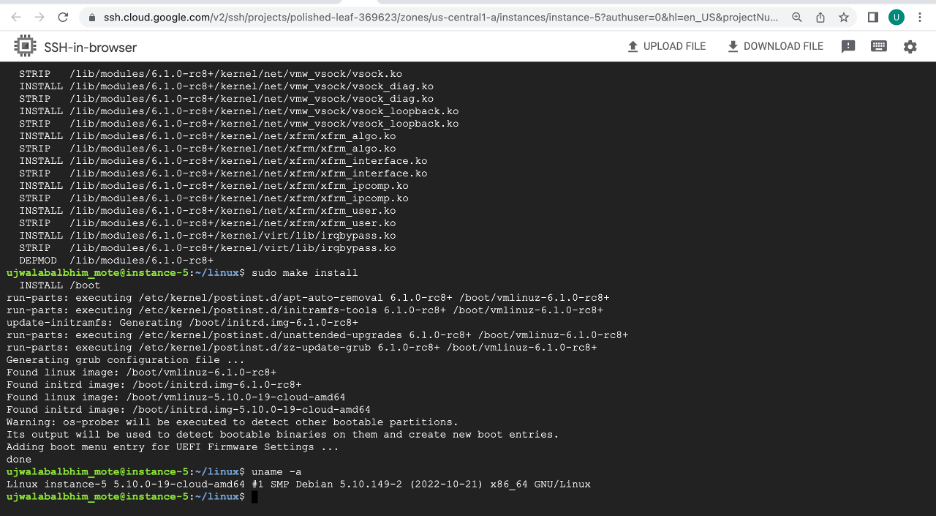
Task: Click the apt-auto-removal run-parts line
Action: [308, 298]
